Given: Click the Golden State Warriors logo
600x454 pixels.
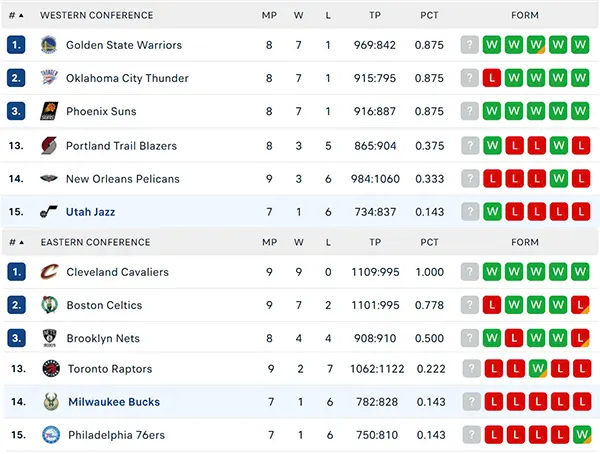Looking at the screenshot, I should (x=49, y=45).
